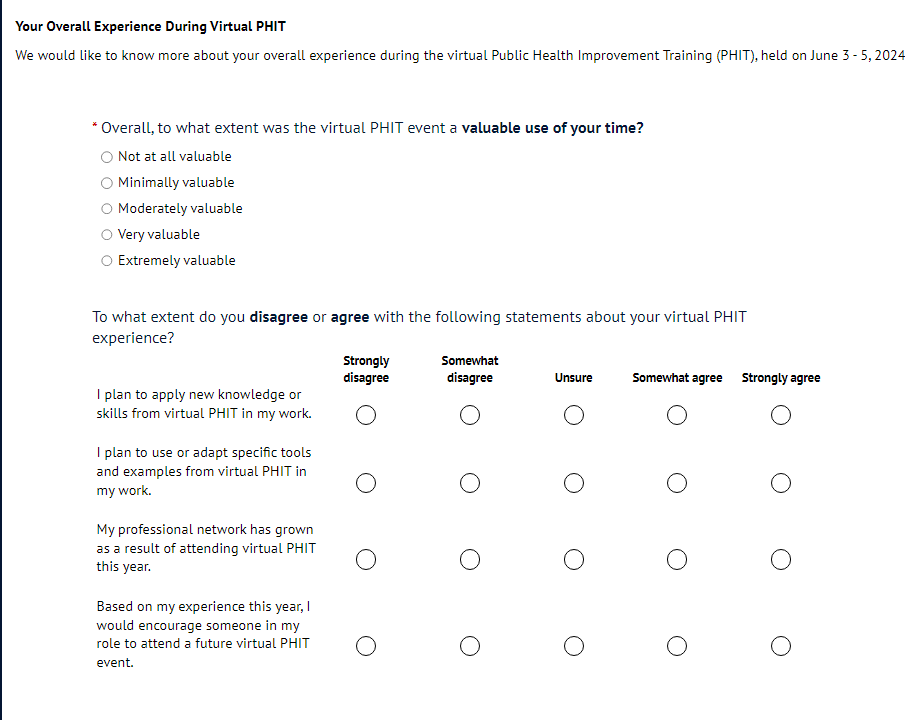This screenshot has width=905, height=720.
Task: Choose Somewhat disagree for applying new knowledge
Action: coord(470,415)
